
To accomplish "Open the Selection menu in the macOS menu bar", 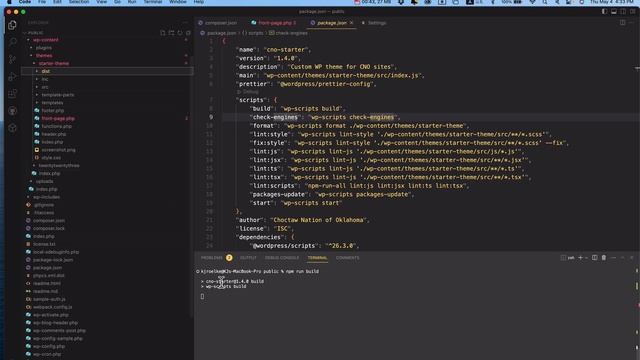I will point(79,2).
